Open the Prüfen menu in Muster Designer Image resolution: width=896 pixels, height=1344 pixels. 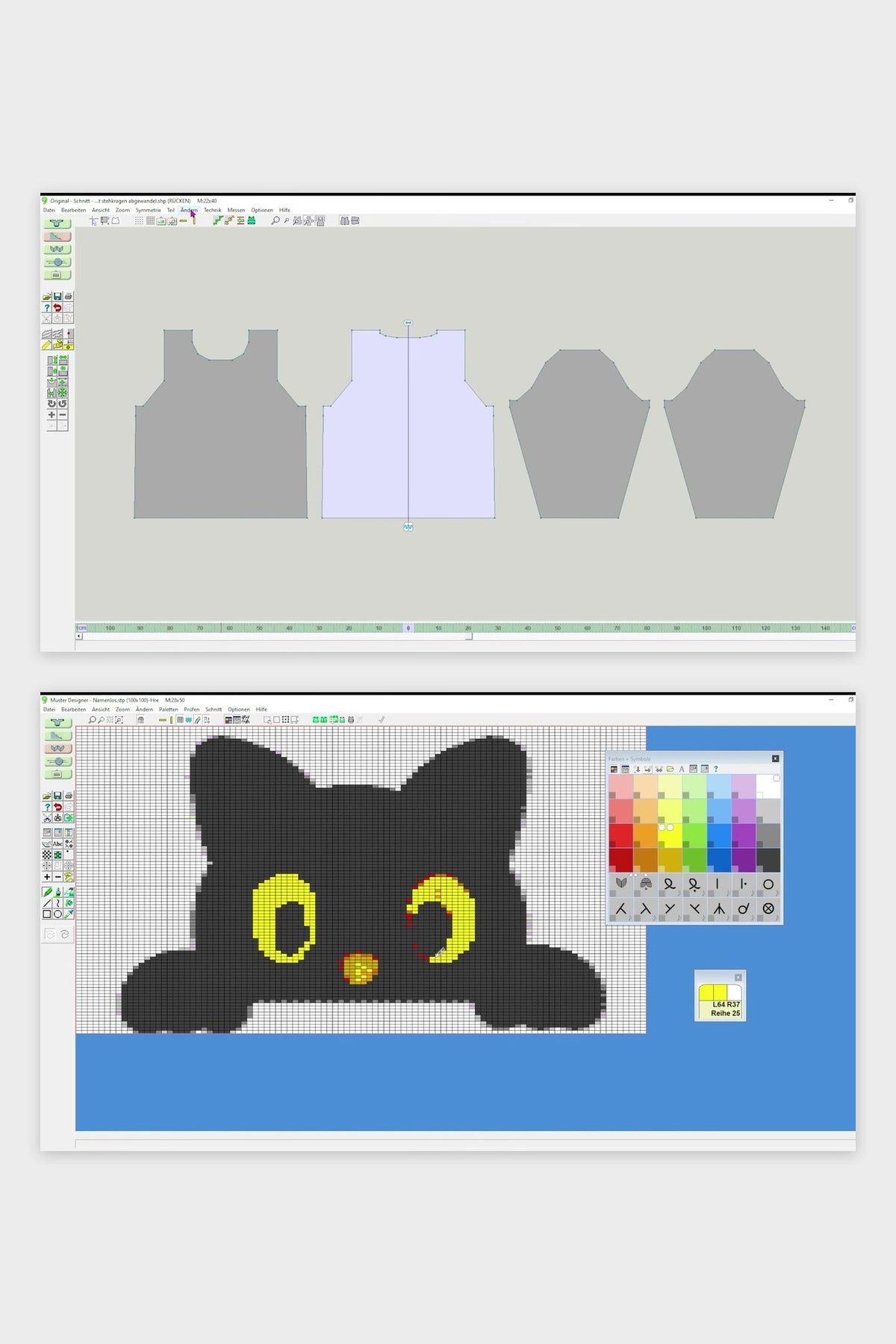point(192,710)
